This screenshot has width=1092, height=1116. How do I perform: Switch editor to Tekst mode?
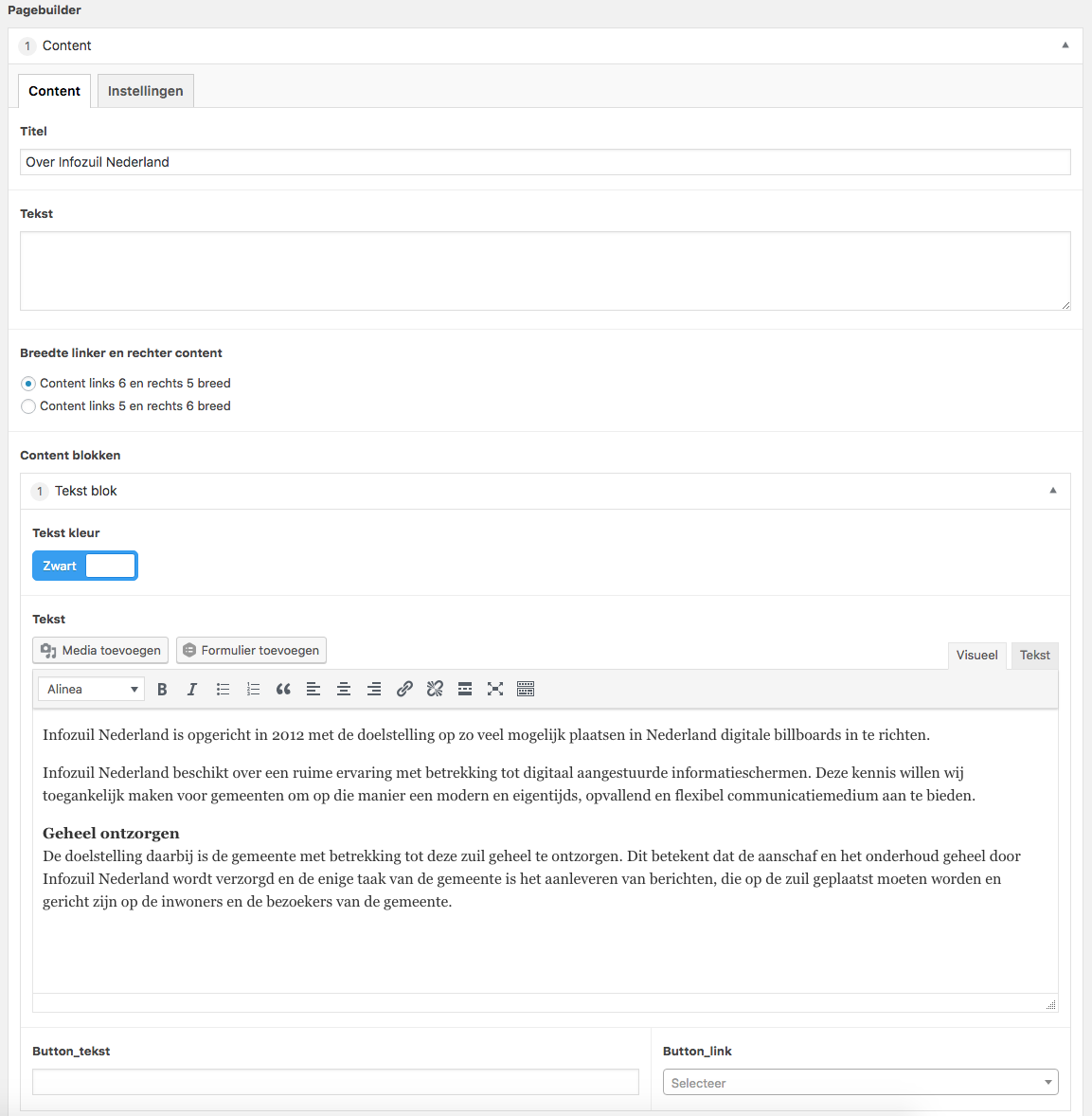[x=1034, y=655]
